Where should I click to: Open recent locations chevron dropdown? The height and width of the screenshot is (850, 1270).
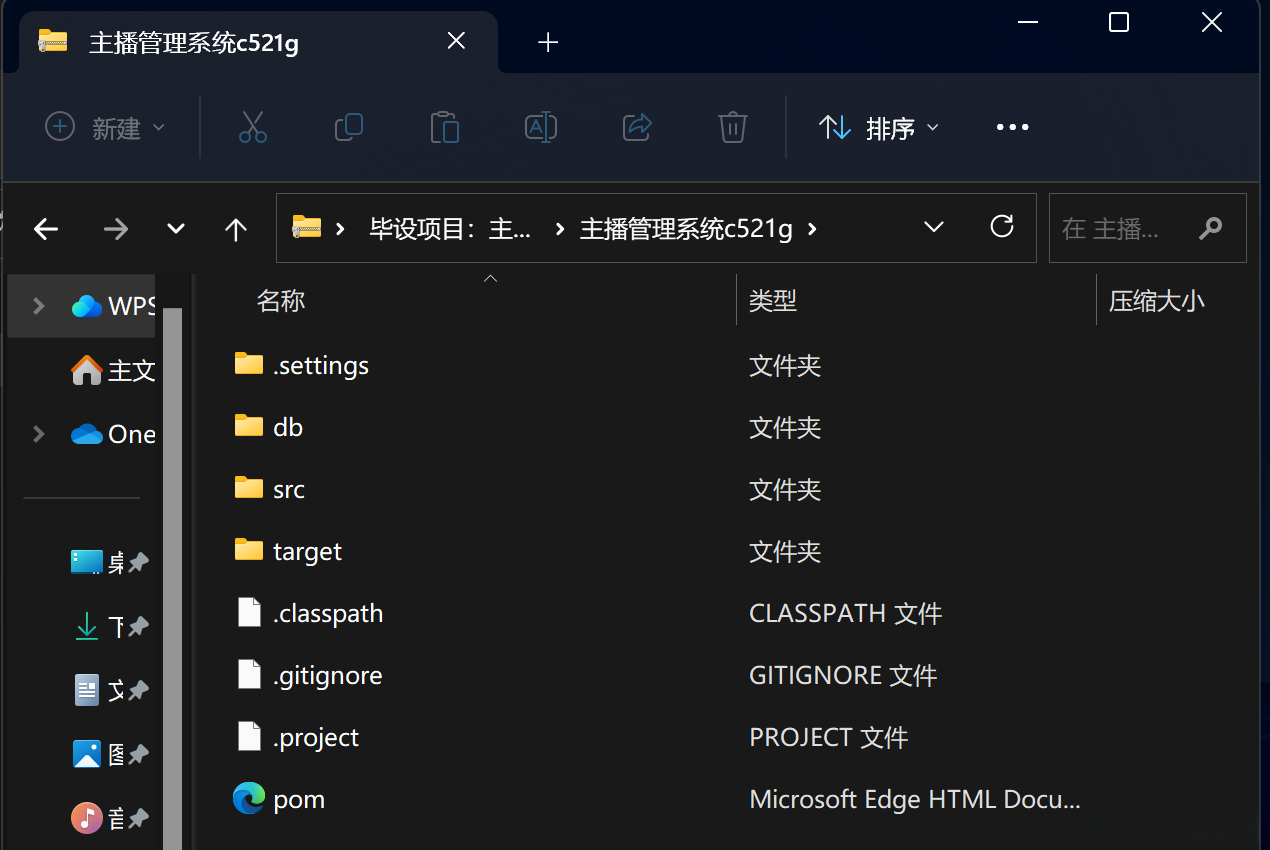(x=176, y=229)
